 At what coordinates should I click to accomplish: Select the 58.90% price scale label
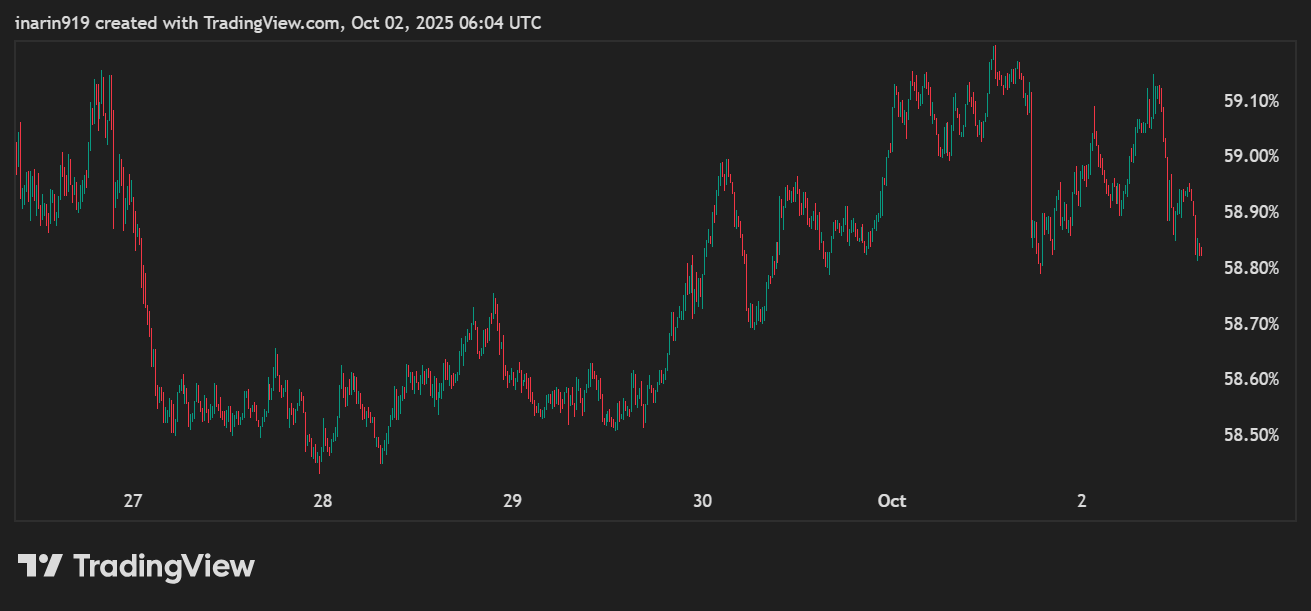coord(1251,212)
